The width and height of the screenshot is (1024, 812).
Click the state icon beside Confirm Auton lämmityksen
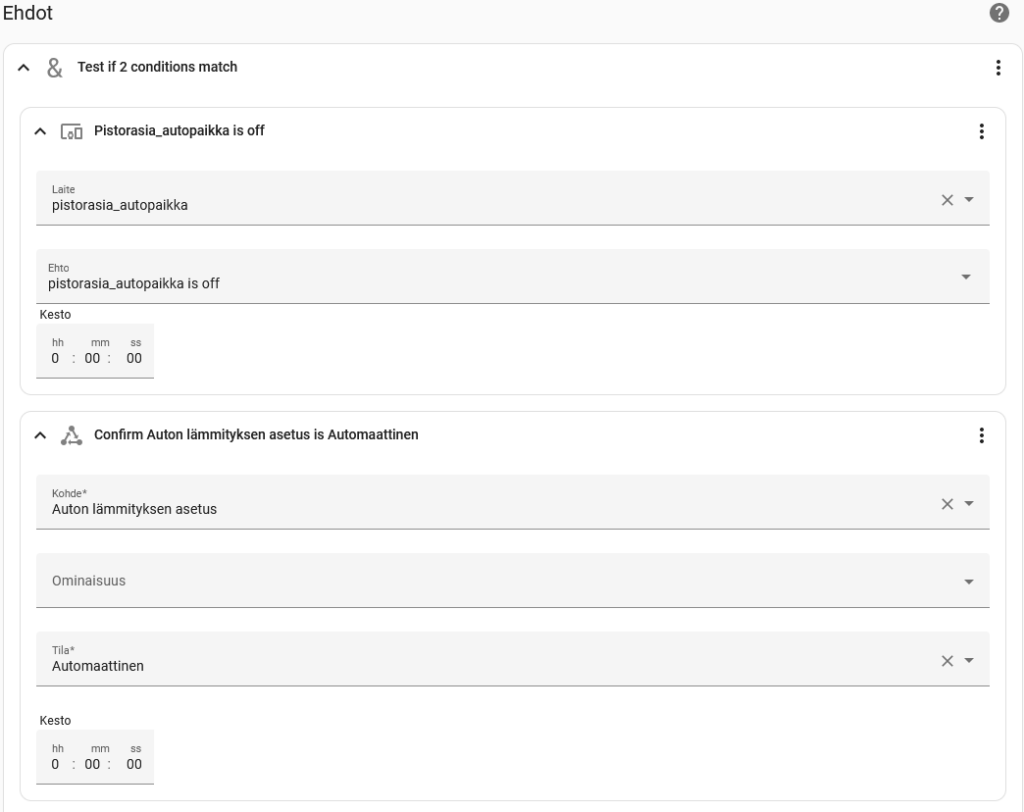[x=71, y=435]
